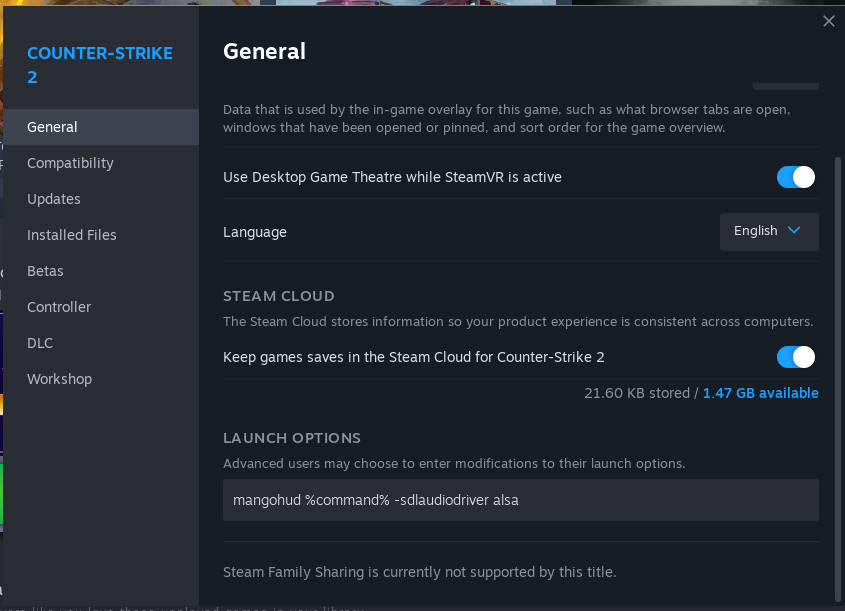Screen dimensions: 845x611
Task: Close the Counter-Strike 2 properties dialog
Action: 828,21
